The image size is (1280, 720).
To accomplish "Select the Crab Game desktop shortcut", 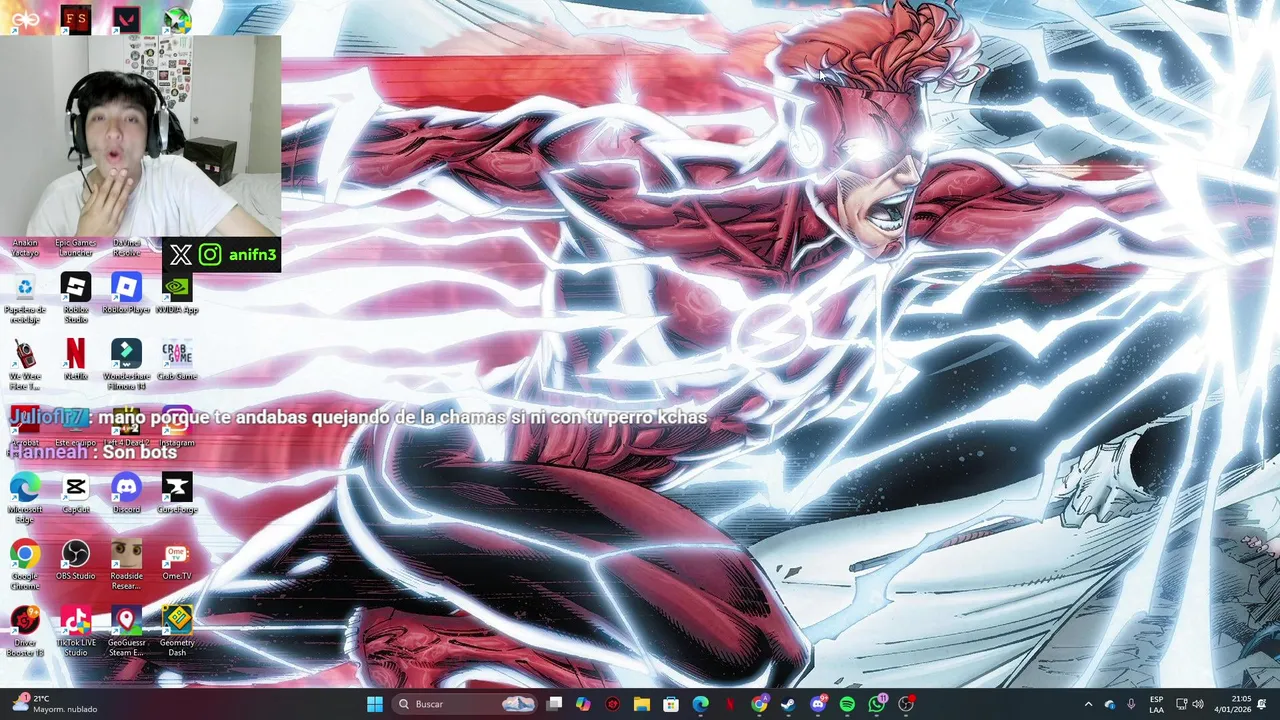I will click(x=177, y=360).
